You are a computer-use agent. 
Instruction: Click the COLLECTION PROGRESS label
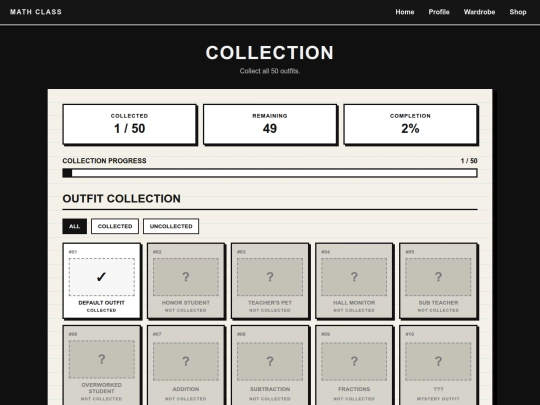pyautogui.click(x=104, y=161)
